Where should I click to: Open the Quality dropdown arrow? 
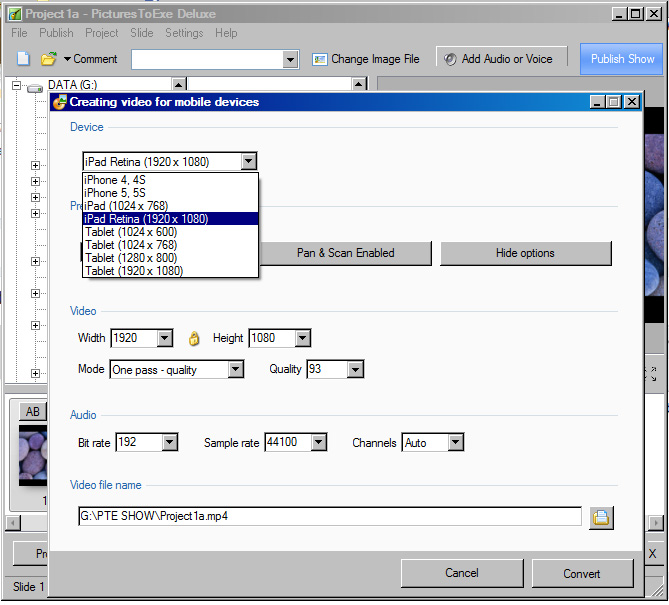pos(355,370)
